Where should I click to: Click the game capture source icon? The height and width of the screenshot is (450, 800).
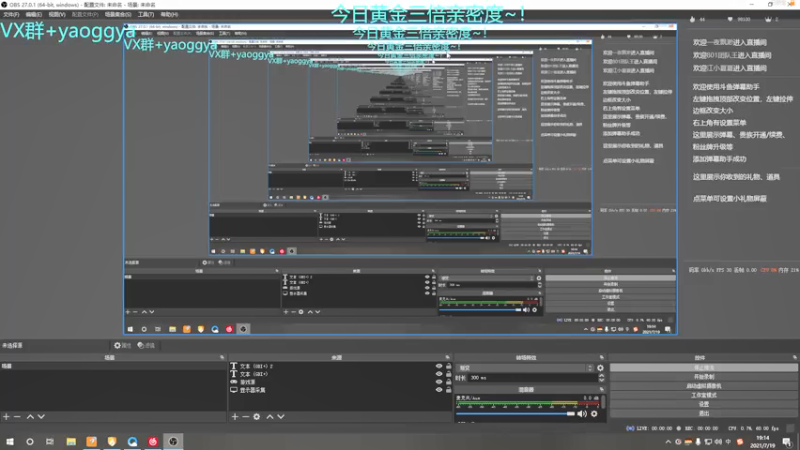click(x=233, y=382)
